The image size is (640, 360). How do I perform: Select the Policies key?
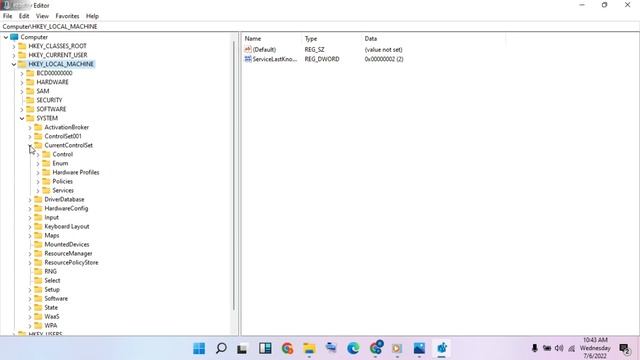[x=62, y=181]
